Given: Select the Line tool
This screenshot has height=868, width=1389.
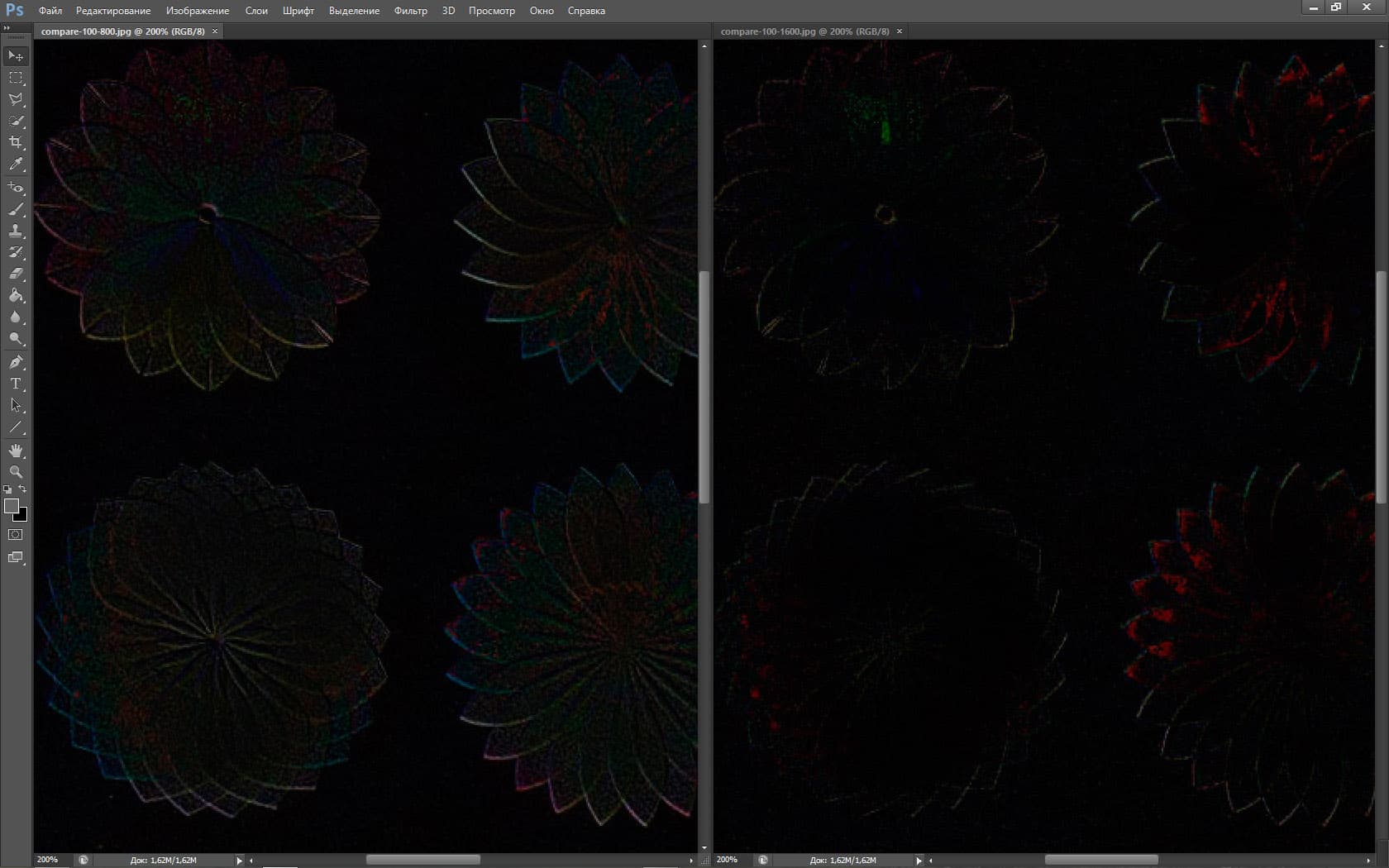Looking at the screenshot, I should (16, 427).
